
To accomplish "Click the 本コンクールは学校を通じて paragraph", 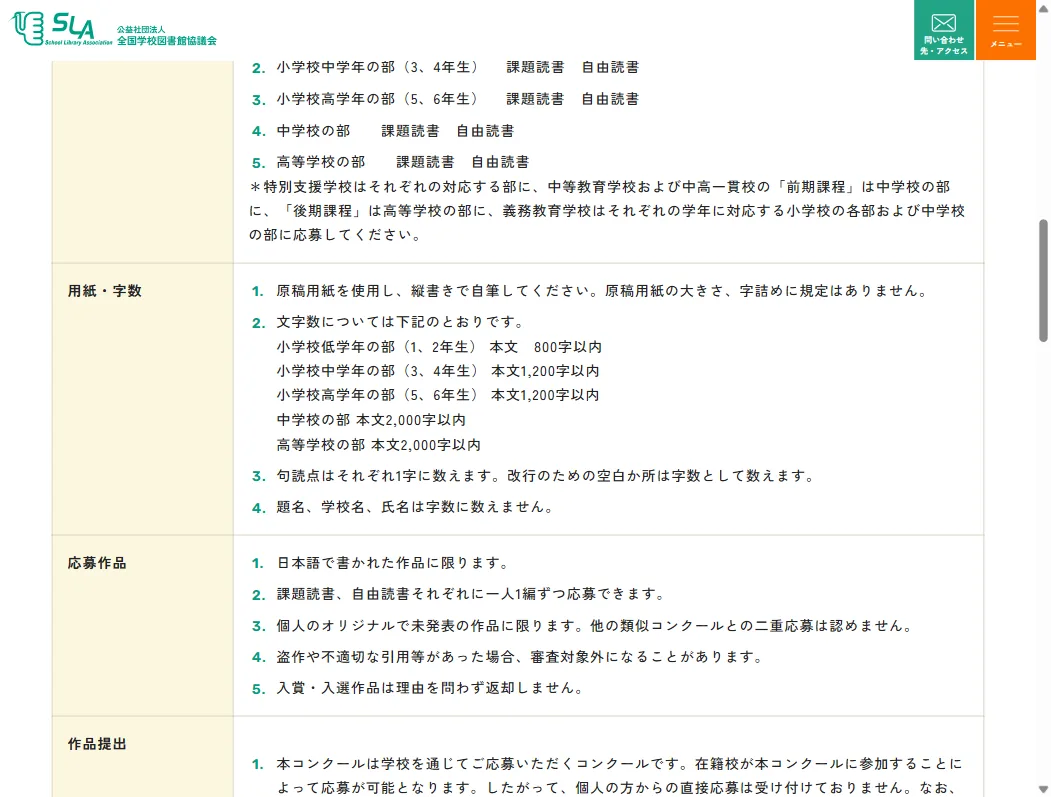I will coord(619,776).
